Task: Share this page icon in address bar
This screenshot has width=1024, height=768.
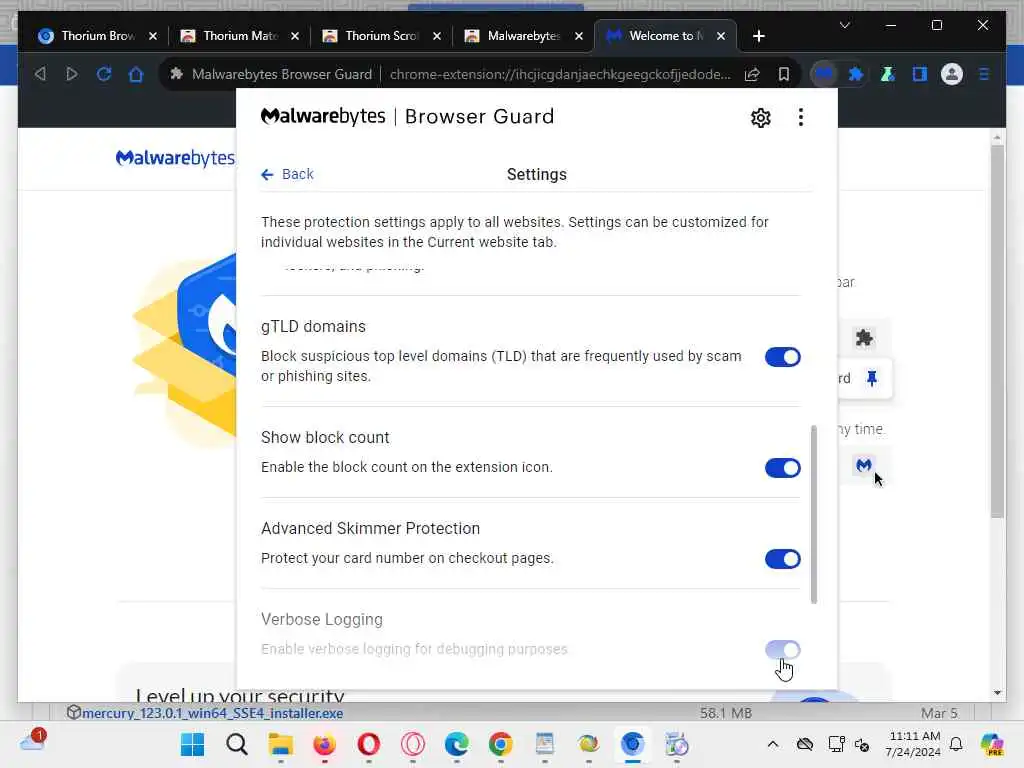Action: click(752, 74)
